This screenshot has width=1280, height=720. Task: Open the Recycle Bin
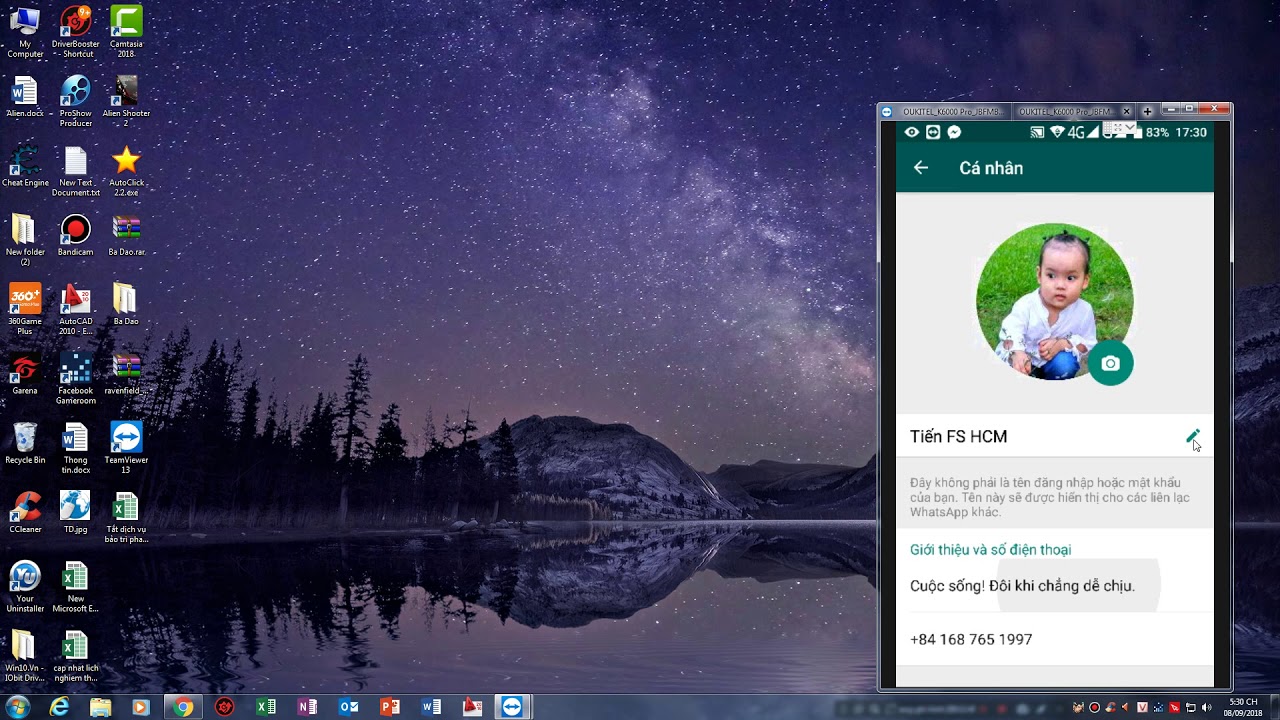click(x=25, y=443)
